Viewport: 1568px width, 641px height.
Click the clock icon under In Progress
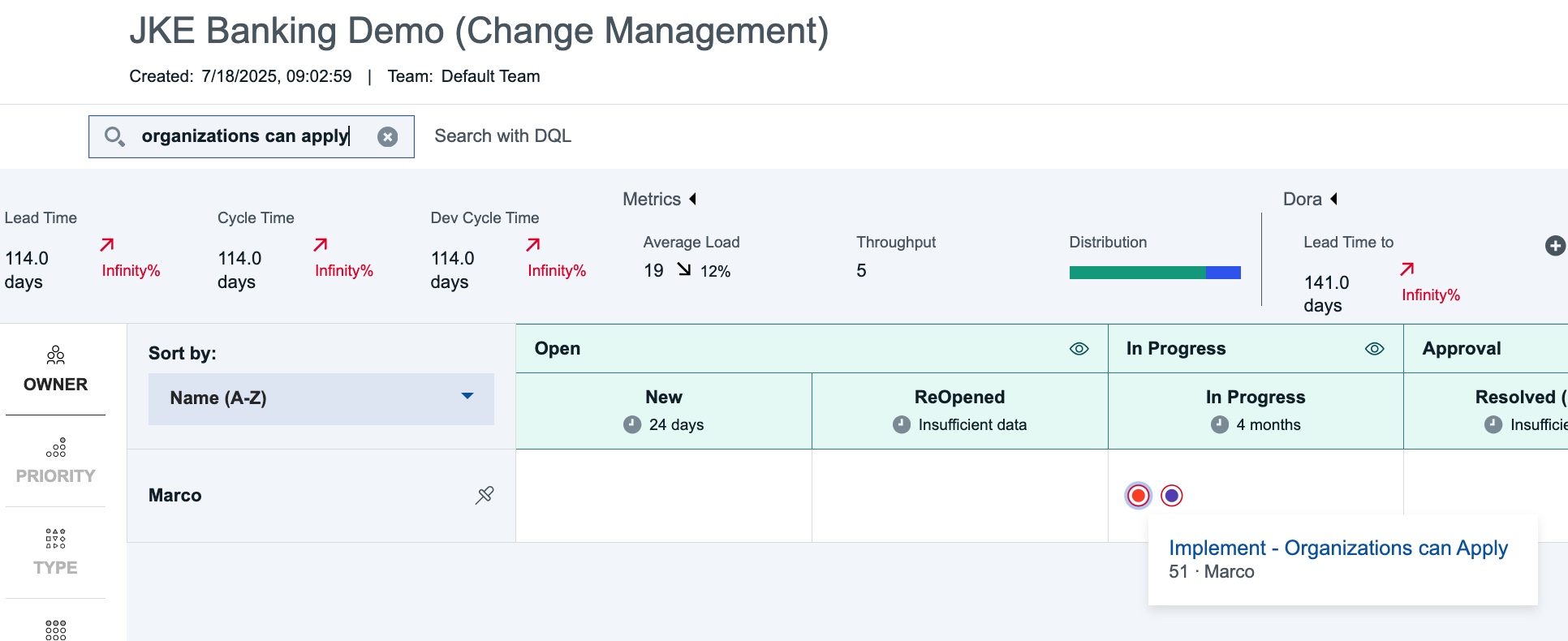click(x=1220, y=424)
